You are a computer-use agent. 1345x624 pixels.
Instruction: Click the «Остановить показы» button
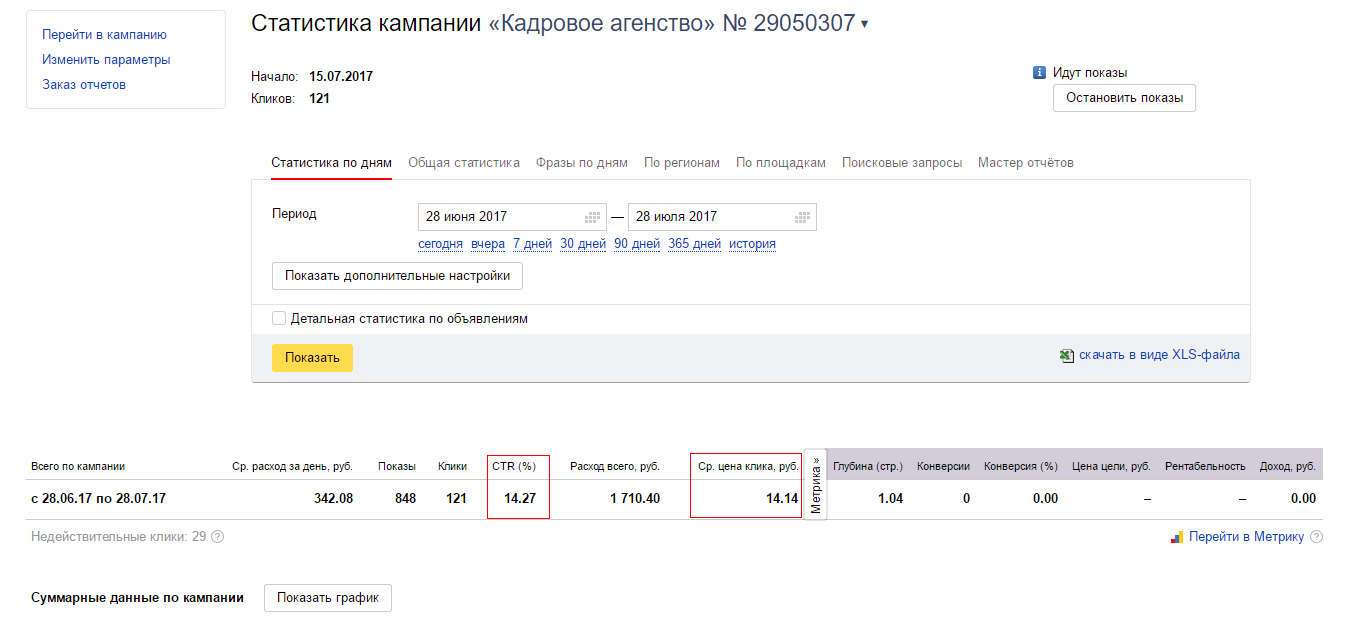tap(1124, 98)
